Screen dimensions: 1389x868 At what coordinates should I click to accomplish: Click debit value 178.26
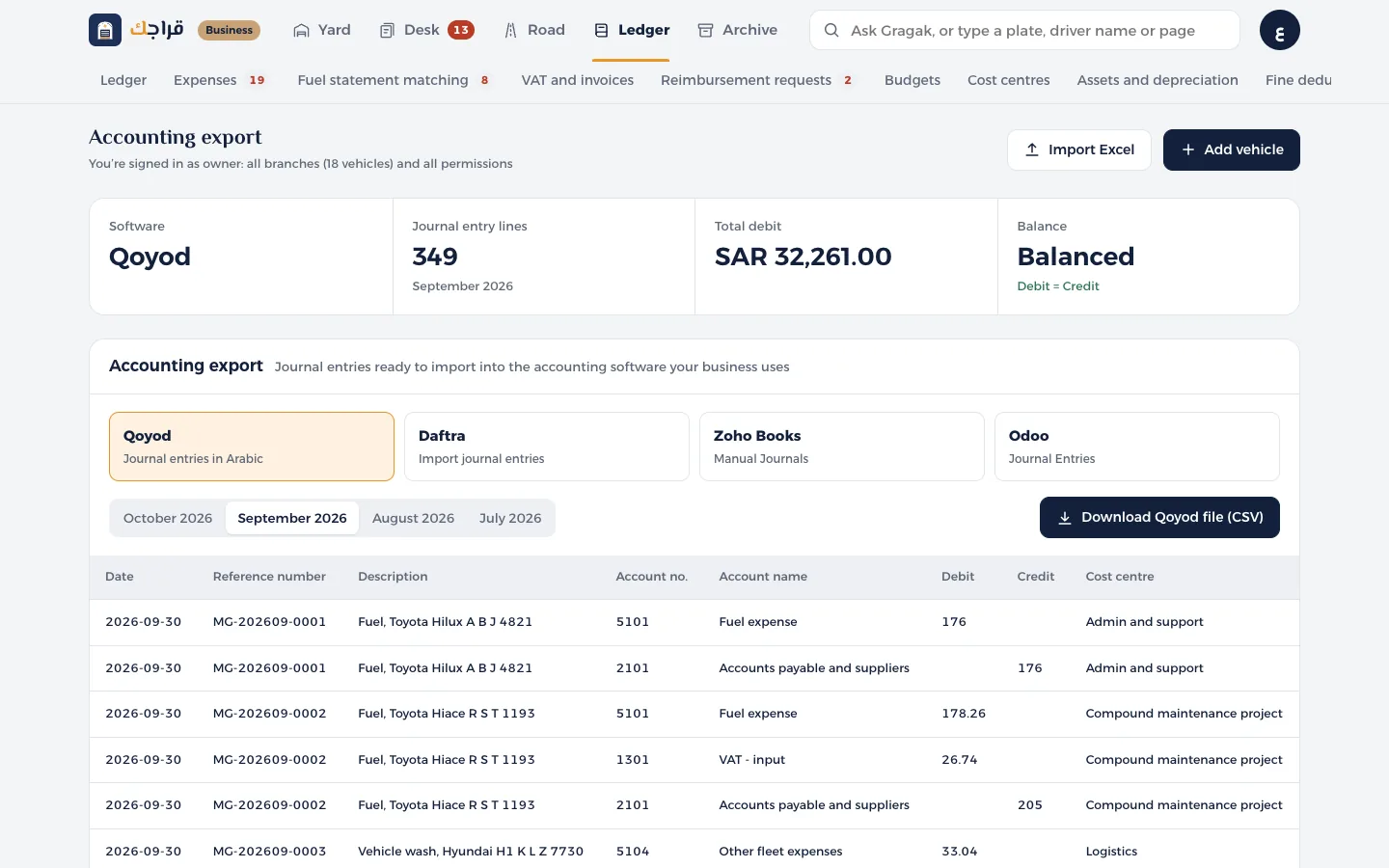(964, 714)
